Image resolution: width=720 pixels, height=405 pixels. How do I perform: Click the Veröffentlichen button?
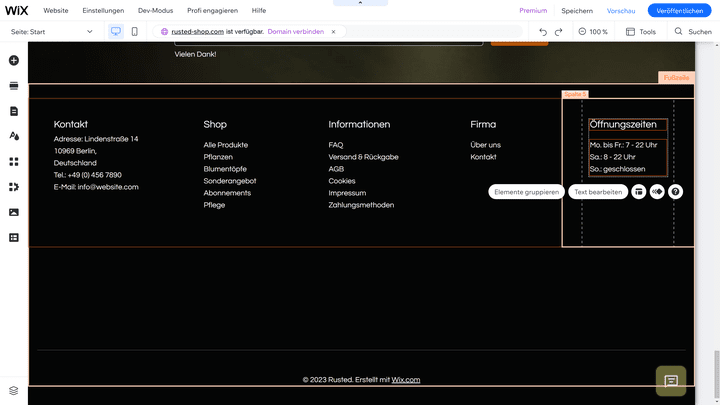[x=680, y=10]
